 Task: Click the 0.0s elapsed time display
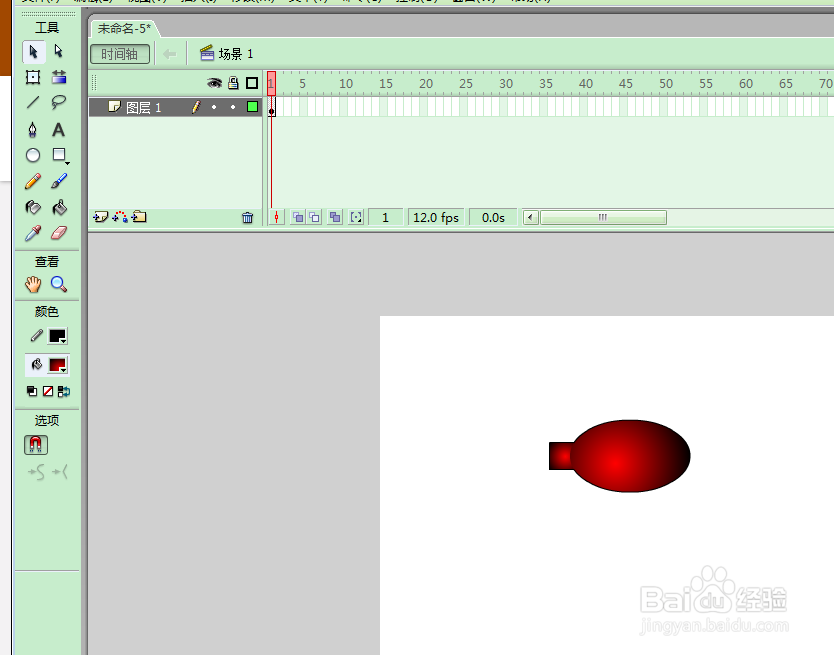[493, 217]
